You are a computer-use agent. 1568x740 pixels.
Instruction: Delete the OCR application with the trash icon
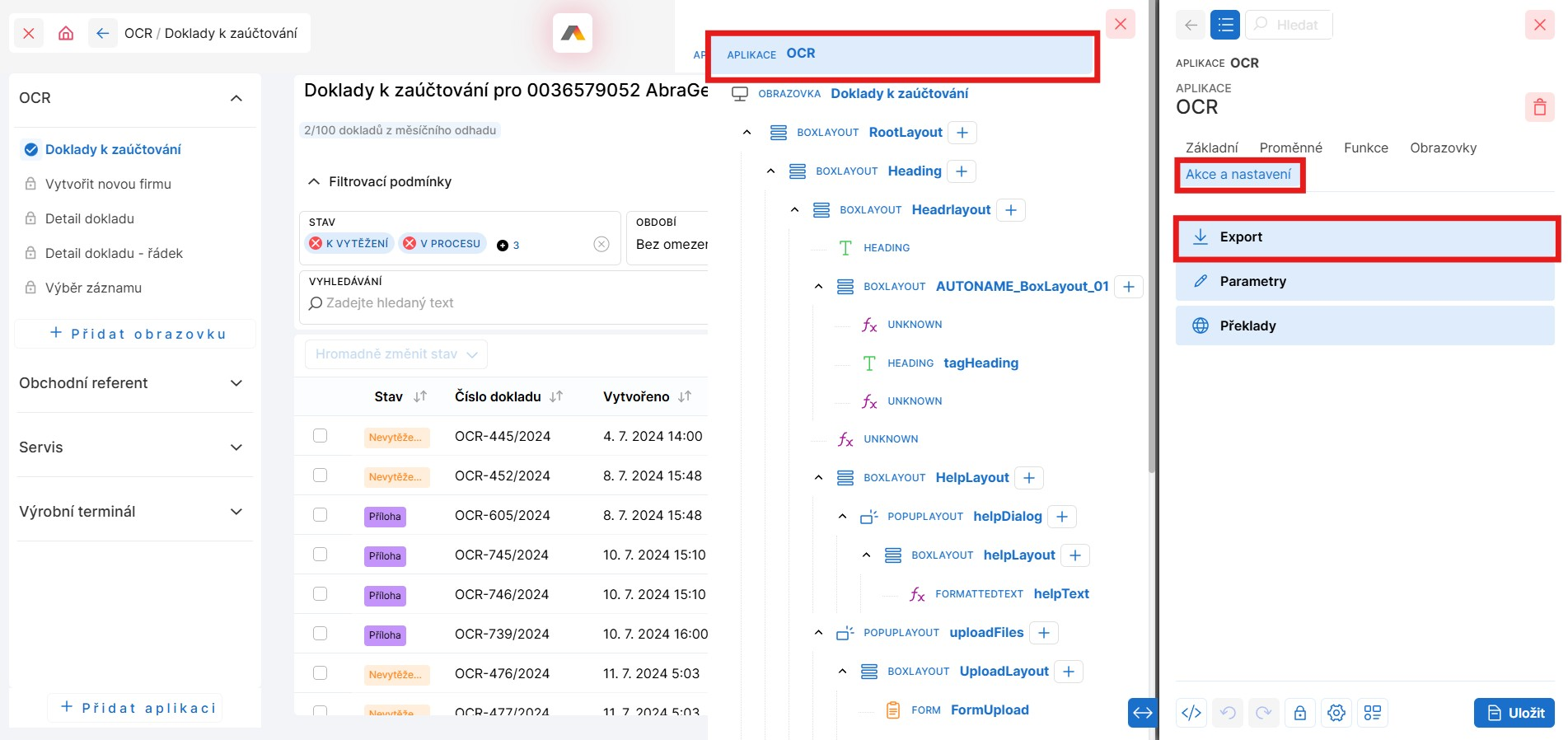(1539, 107)
